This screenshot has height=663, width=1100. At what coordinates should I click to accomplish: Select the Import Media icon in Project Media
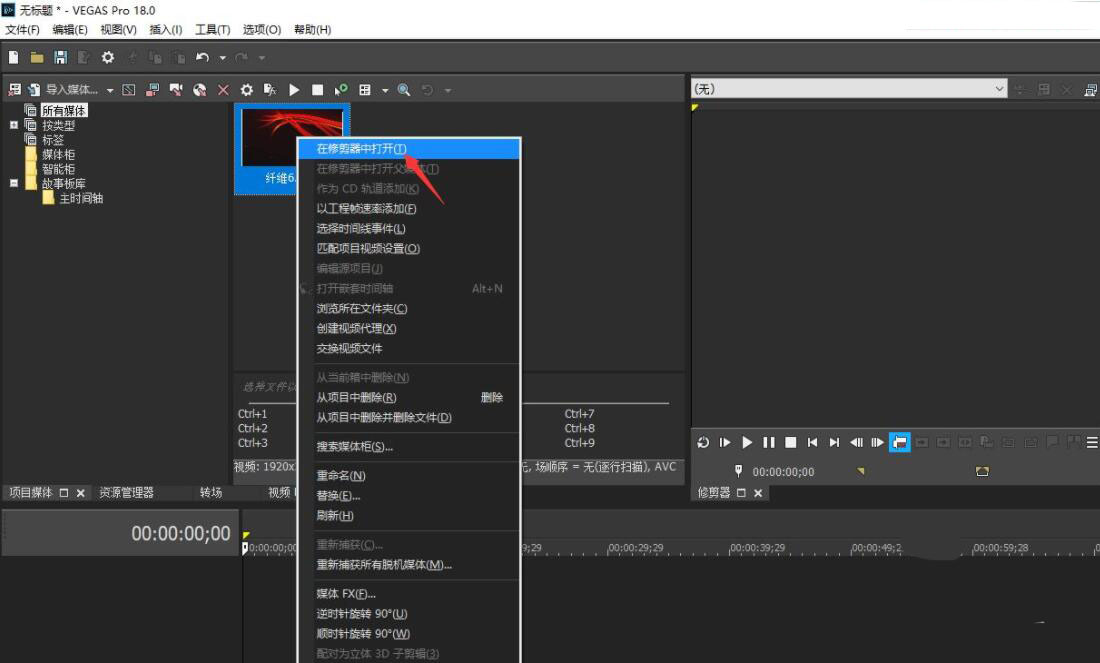pos(34,89)
